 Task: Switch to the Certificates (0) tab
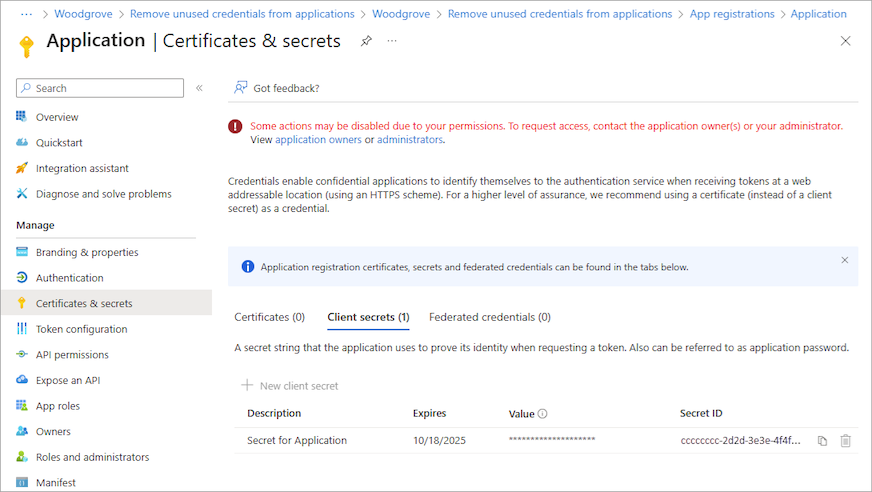coord(269,317)
